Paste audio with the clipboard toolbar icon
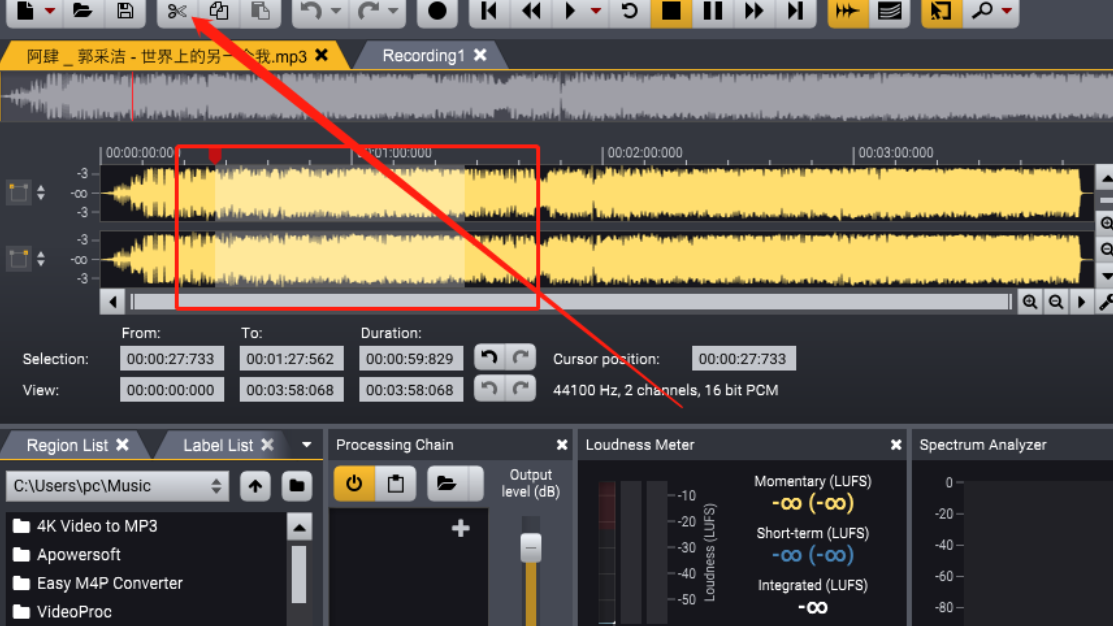Screen dimensions: 1113x626 click(x=261, y=11)
